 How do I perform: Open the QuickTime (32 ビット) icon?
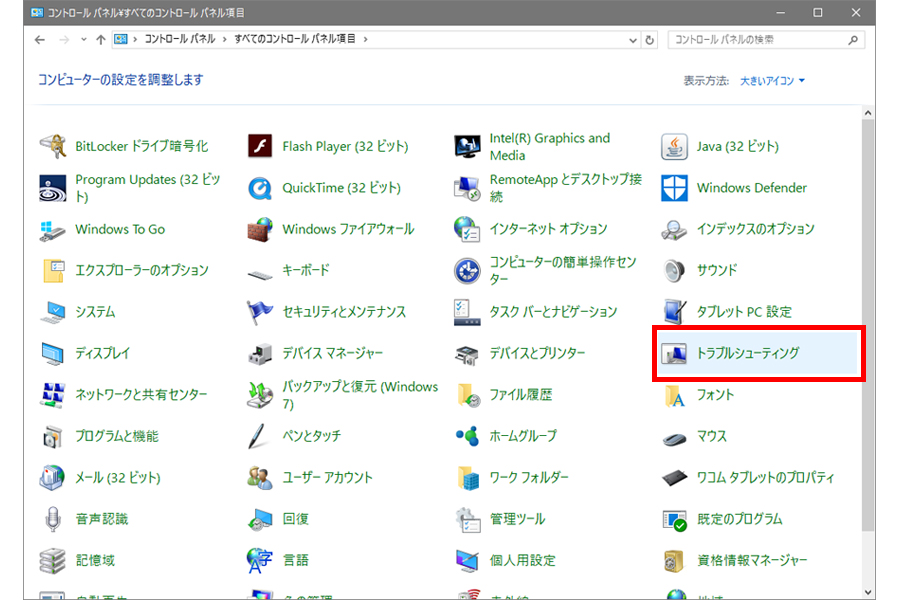click(260, 188)
